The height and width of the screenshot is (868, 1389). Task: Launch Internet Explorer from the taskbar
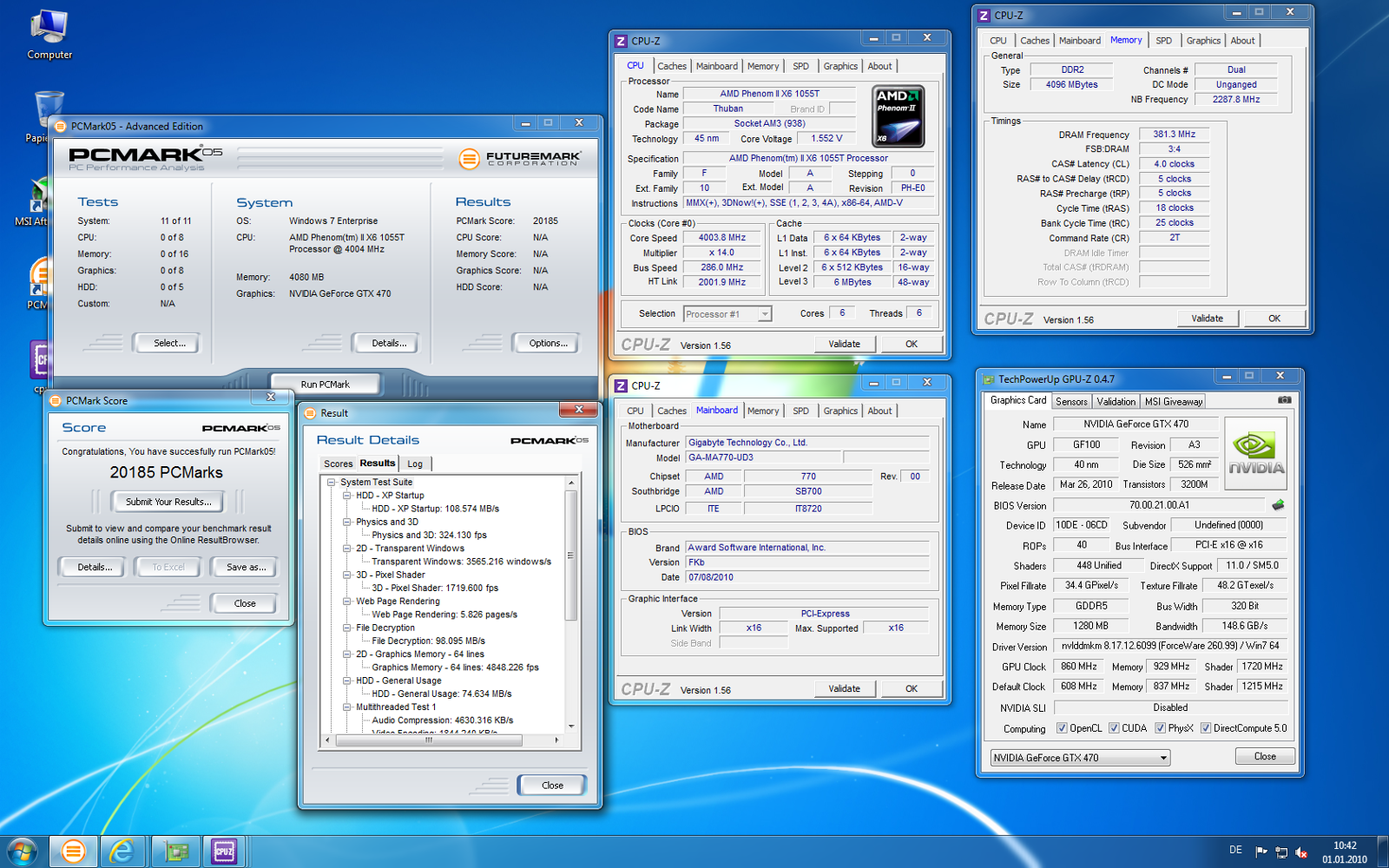pyautogui.click(x=122, y=852)
